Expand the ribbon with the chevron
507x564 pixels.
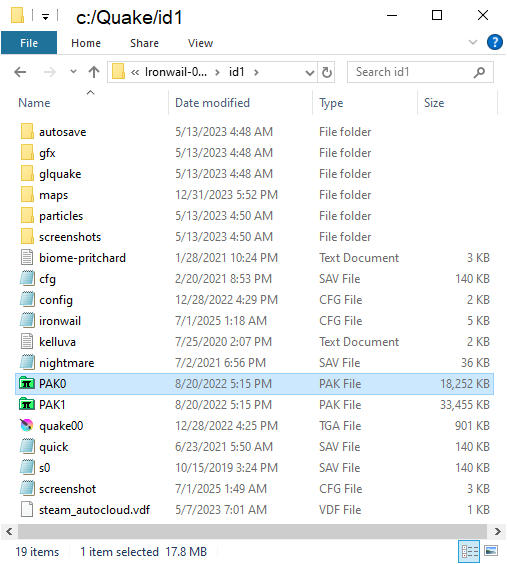pyautogui.click(x=473, y=42)
